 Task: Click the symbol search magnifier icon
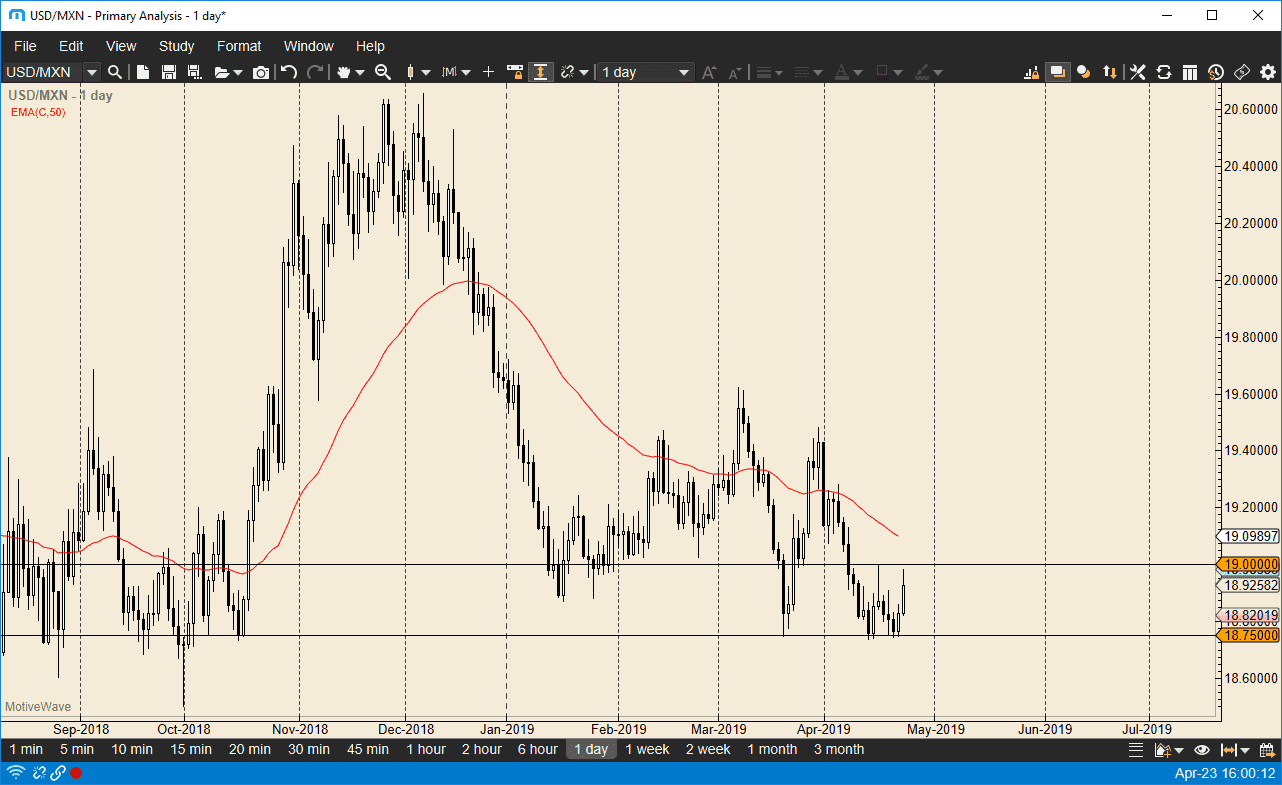pos(115,72)
